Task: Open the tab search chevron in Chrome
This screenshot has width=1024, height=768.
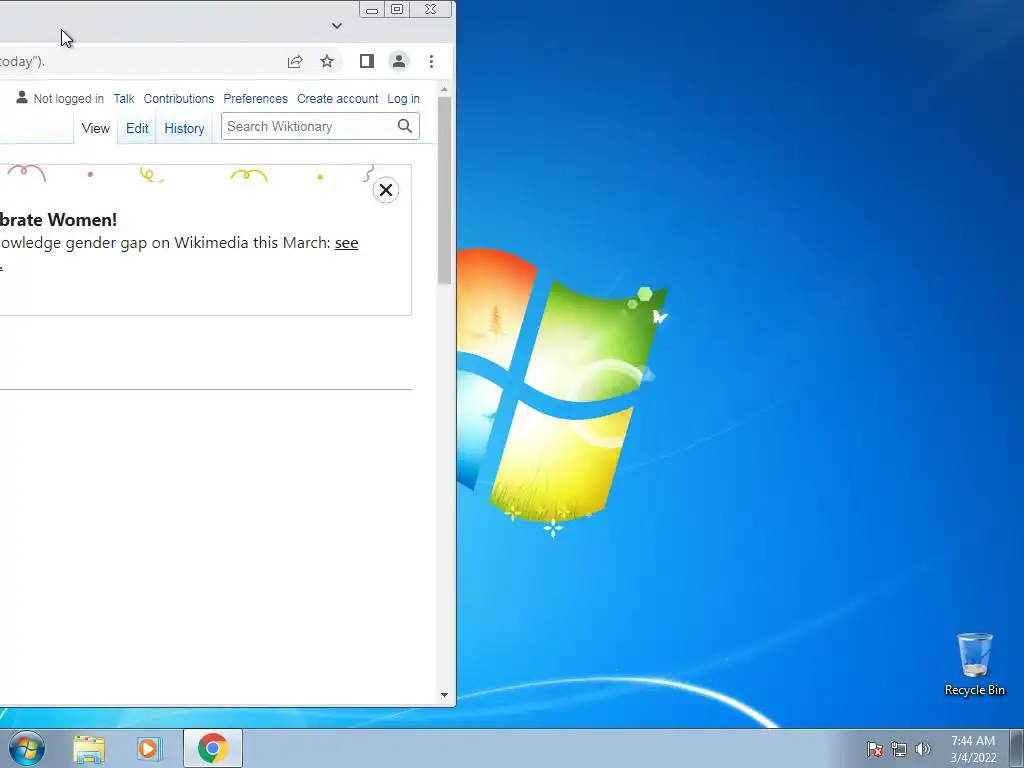Action: pos(337,26)
